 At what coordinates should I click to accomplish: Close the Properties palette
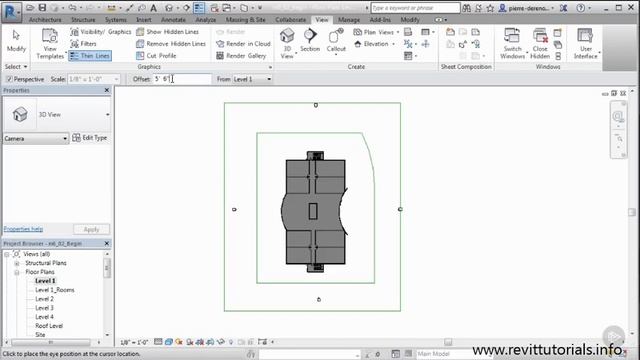(107, 90)
